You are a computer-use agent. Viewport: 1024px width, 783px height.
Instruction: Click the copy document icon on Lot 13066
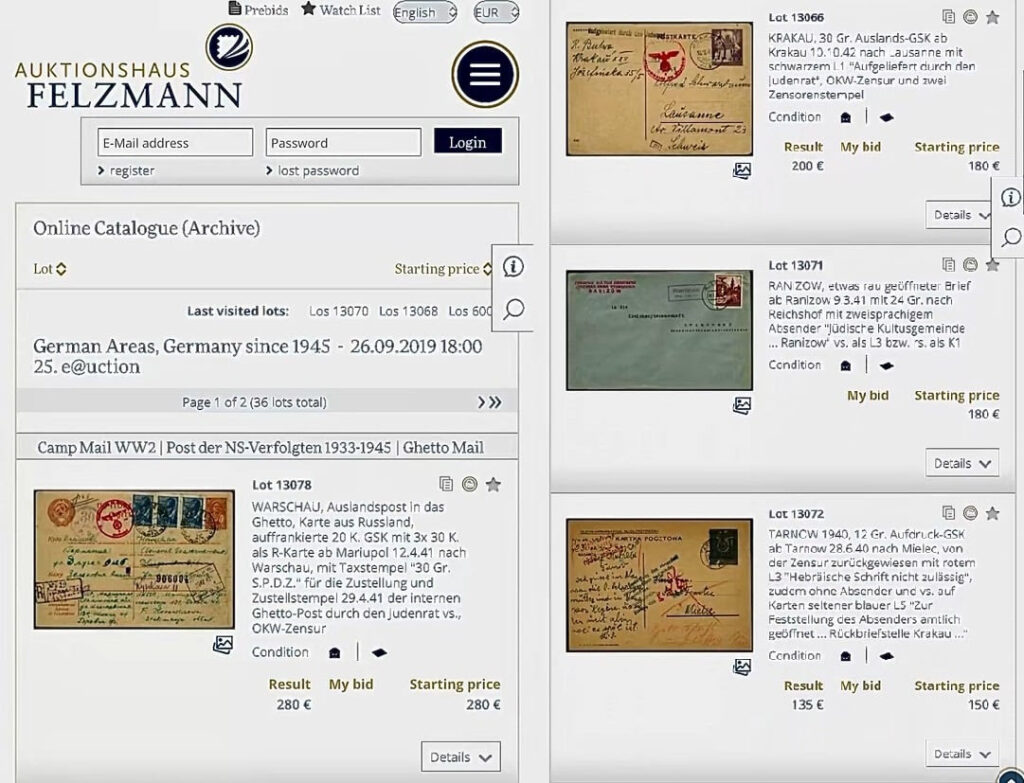pyautogui.click(x=948, y=17)
